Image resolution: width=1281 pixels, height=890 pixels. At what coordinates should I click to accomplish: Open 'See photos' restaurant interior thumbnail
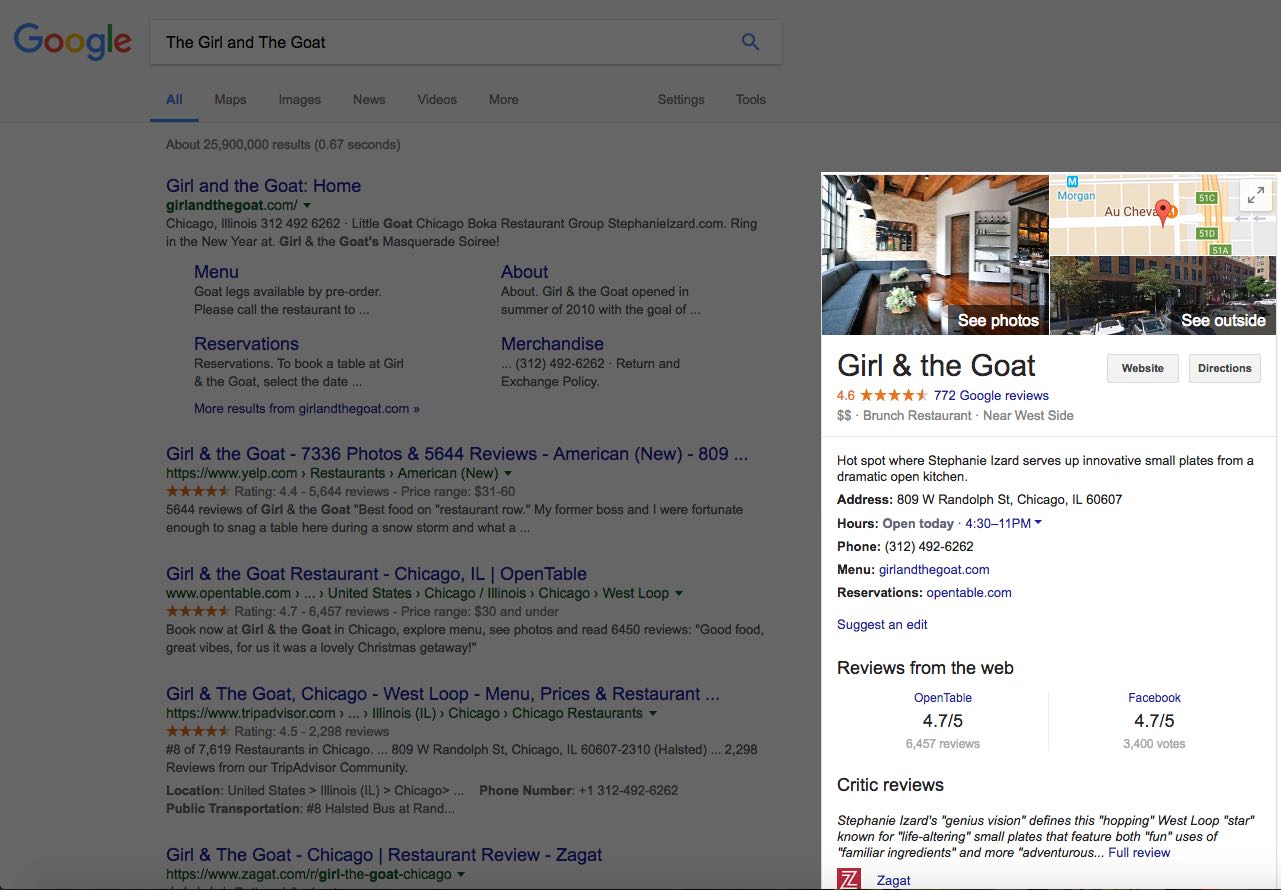(935, 254)
